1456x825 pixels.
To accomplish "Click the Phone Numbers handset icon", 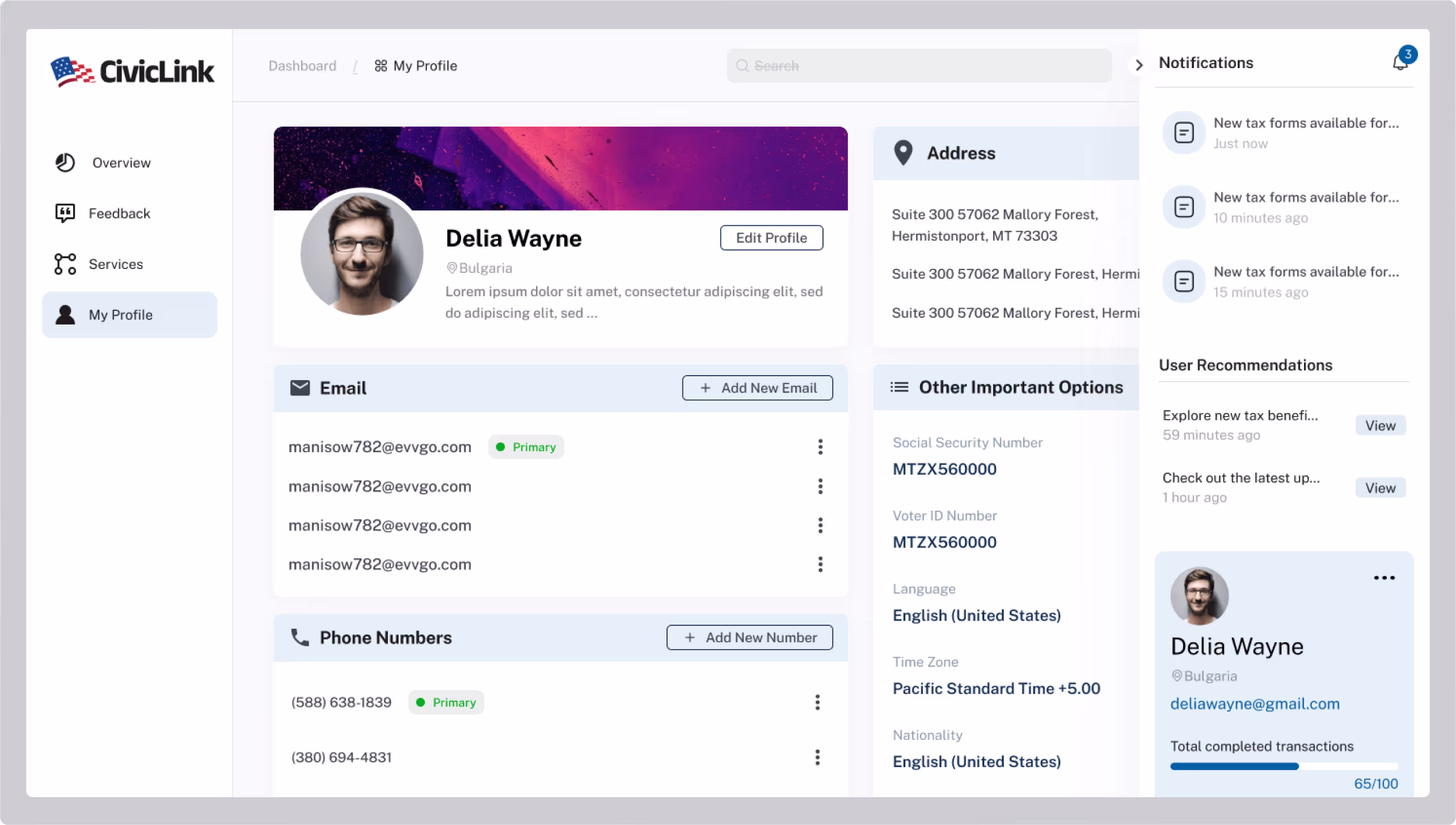I will (x=299, y=637).
